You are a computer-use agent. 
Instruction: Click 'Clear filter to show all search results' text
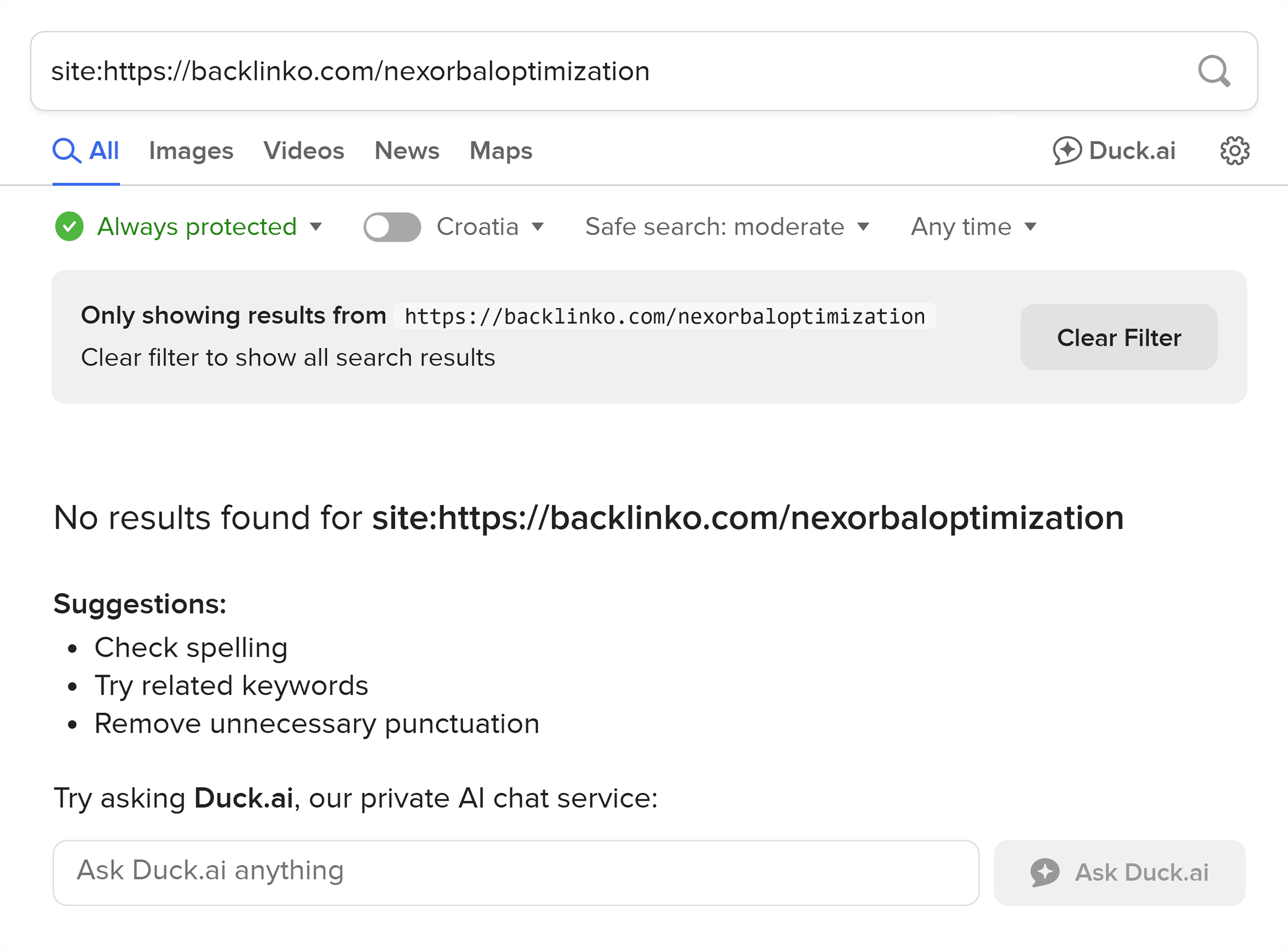[288, 358]
